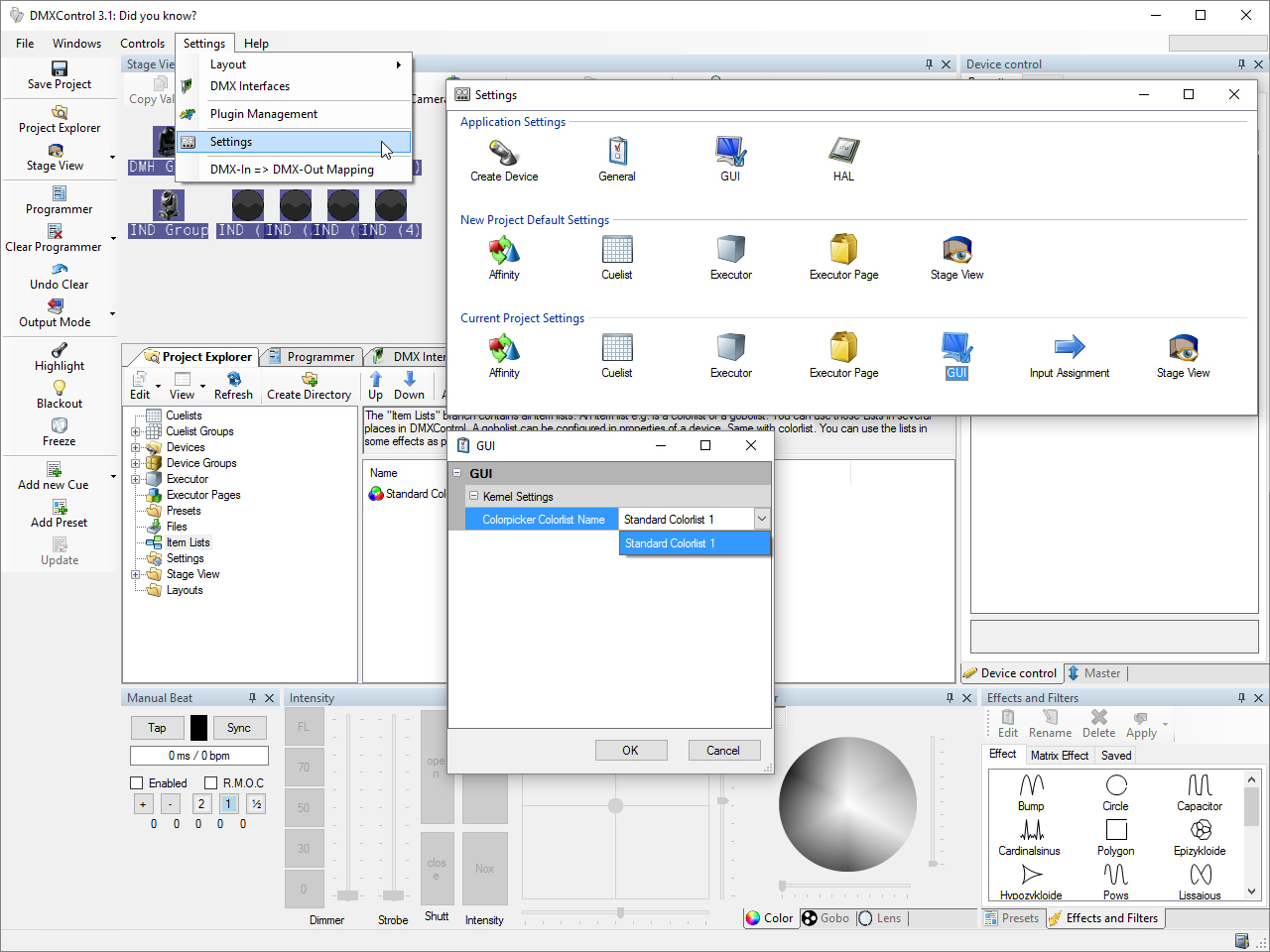Click the Highlight icon in left sidebar
1270x952 pixels.
pos(60,350)
